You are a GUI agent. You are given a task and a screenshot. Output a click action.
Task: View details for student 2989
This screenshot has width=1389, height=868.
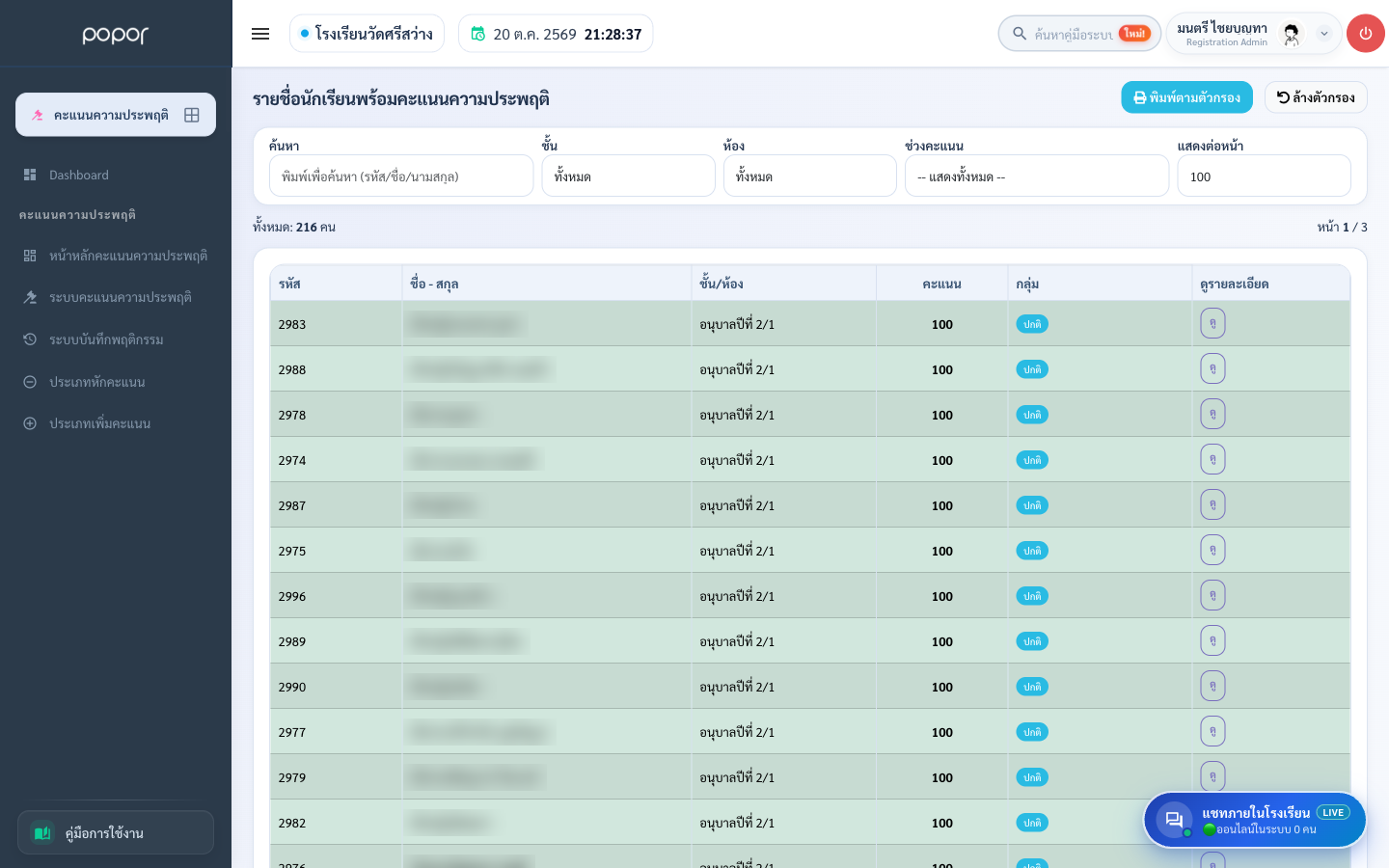point(1212,640)
